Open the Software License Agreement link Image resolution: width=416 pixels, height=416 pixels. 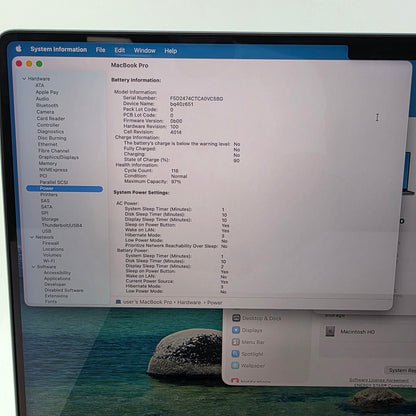pos(379,380)
